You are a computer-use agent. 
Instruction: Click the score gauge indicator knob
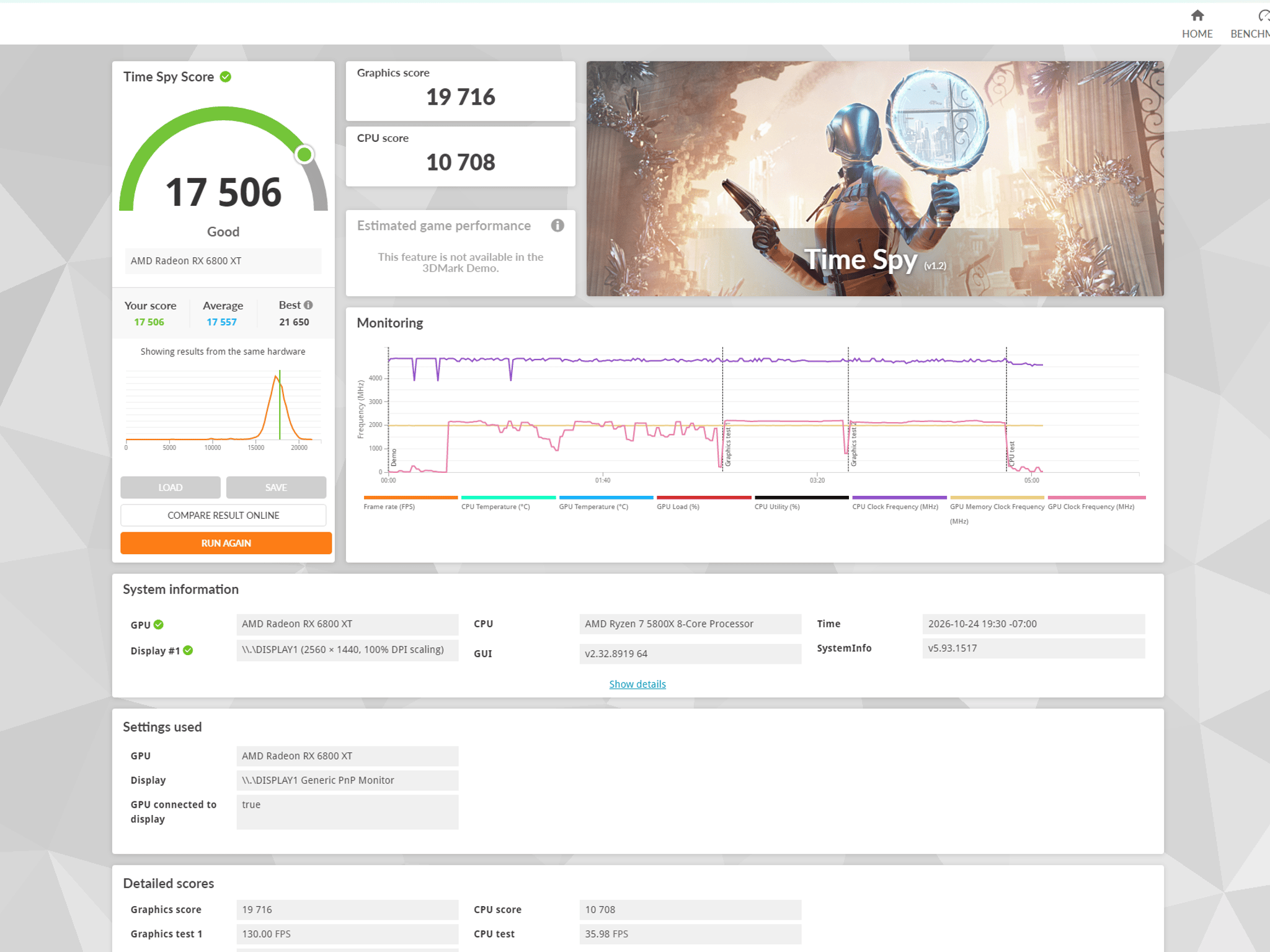304,154
